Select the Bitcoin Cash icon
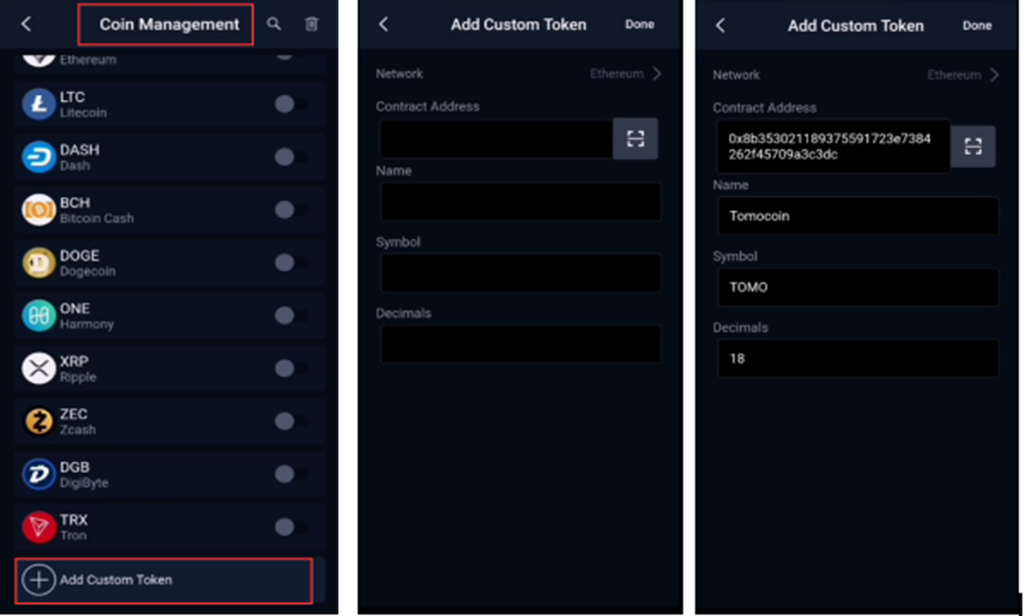1024x616 pixels. (39, 210)
